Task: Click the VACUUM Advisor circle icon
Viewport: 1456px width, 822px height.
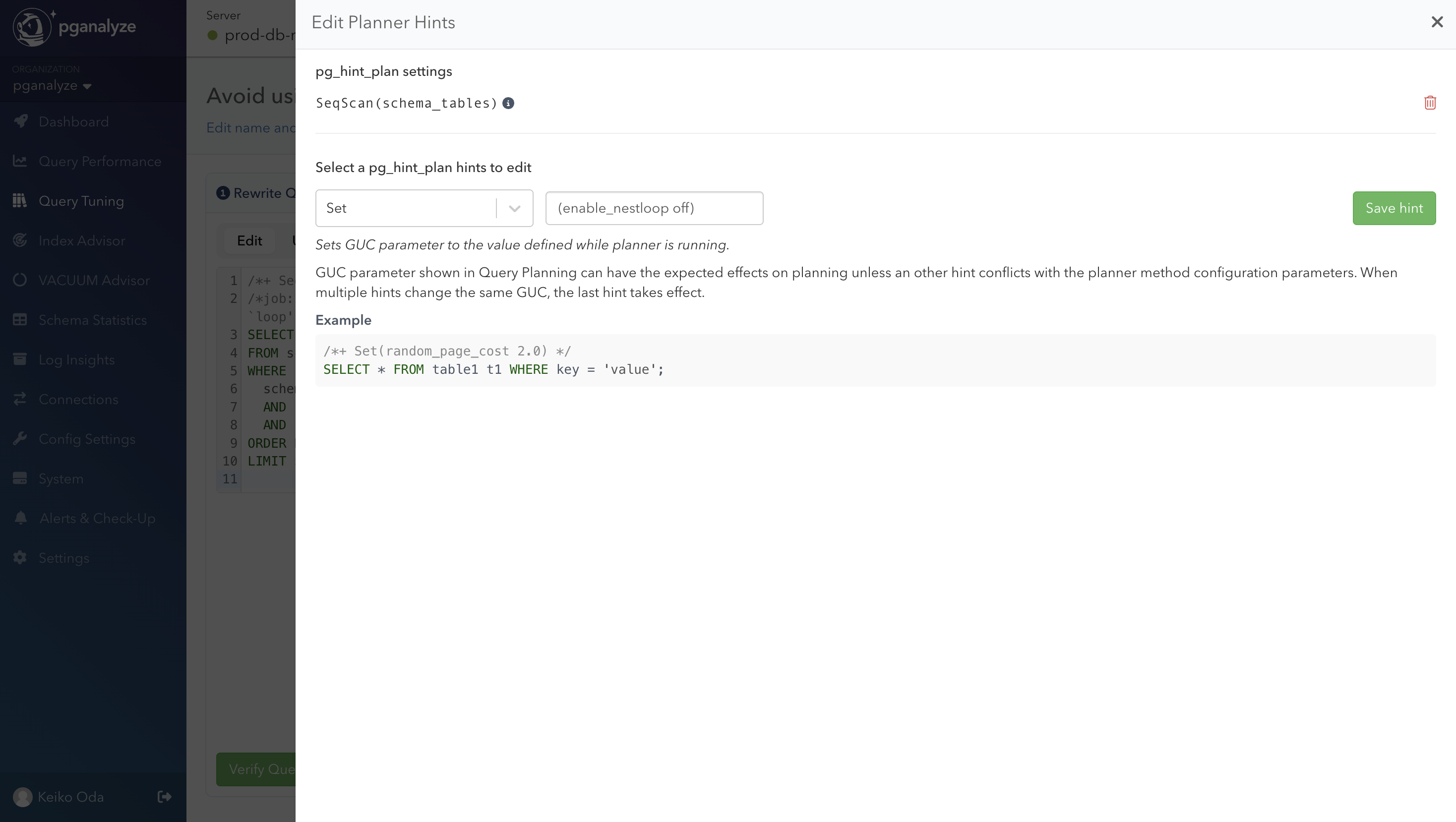Action: (20, 280)
